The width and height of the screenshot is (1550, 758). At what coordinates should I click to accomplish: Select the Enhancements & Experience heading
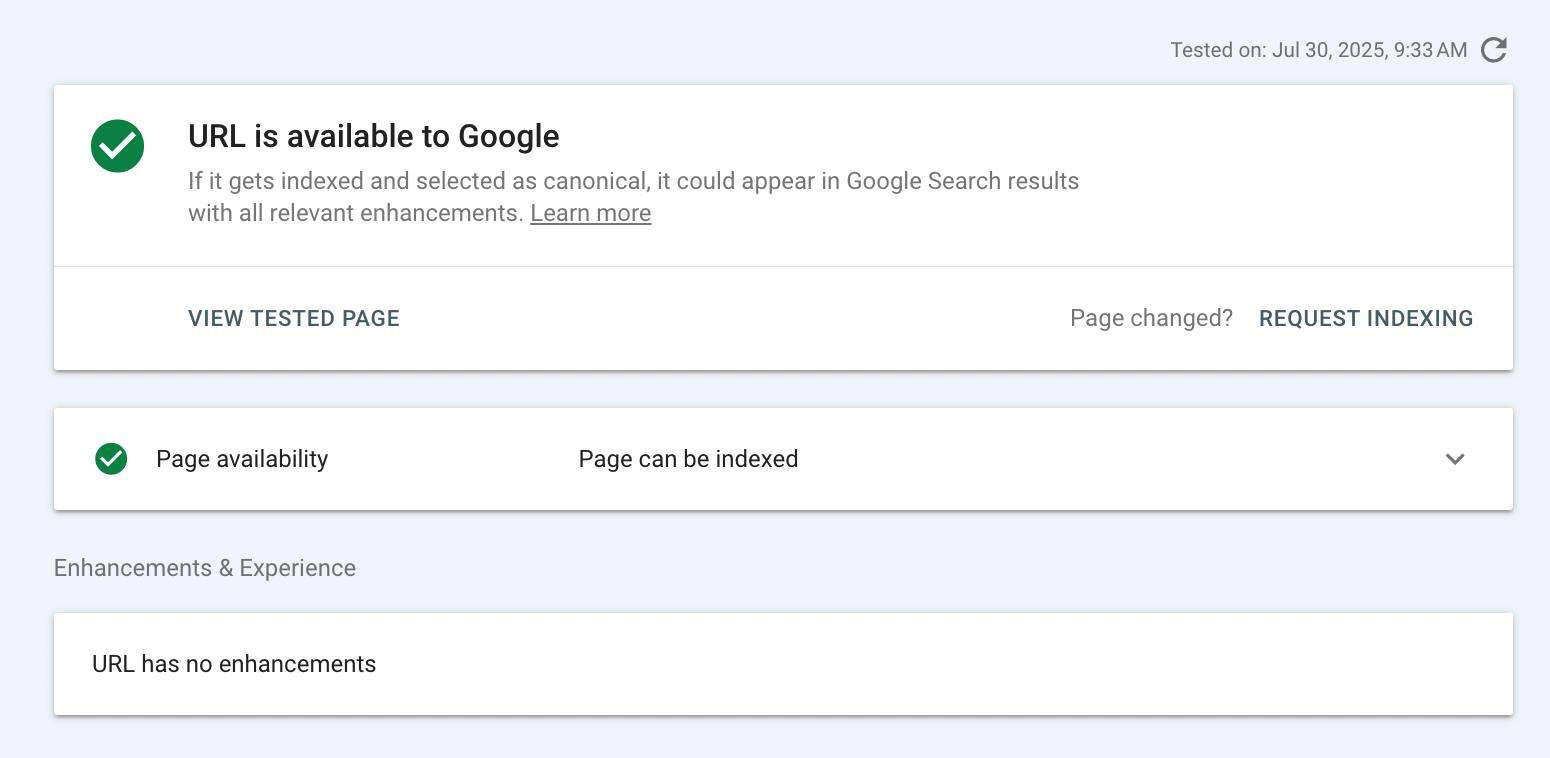[x=204, y=567]
